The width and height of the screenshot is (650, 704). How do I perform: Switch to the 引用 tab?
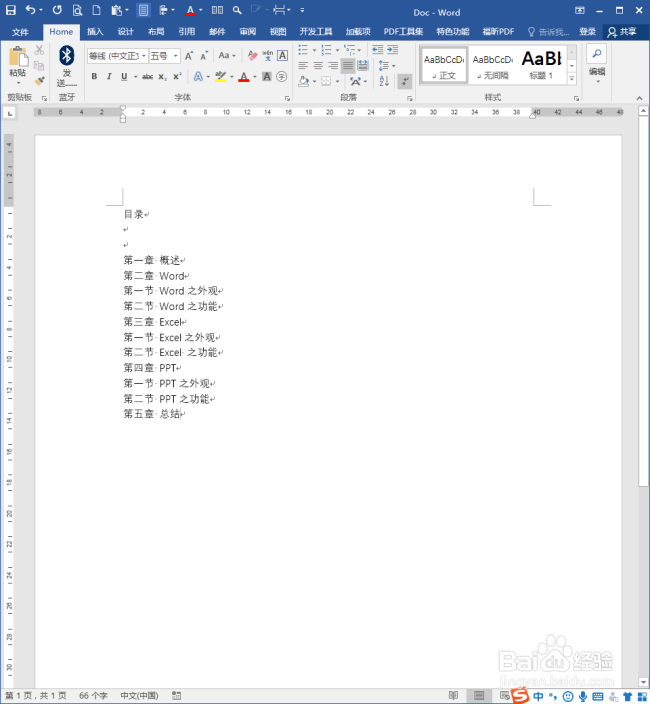(187, 31)
